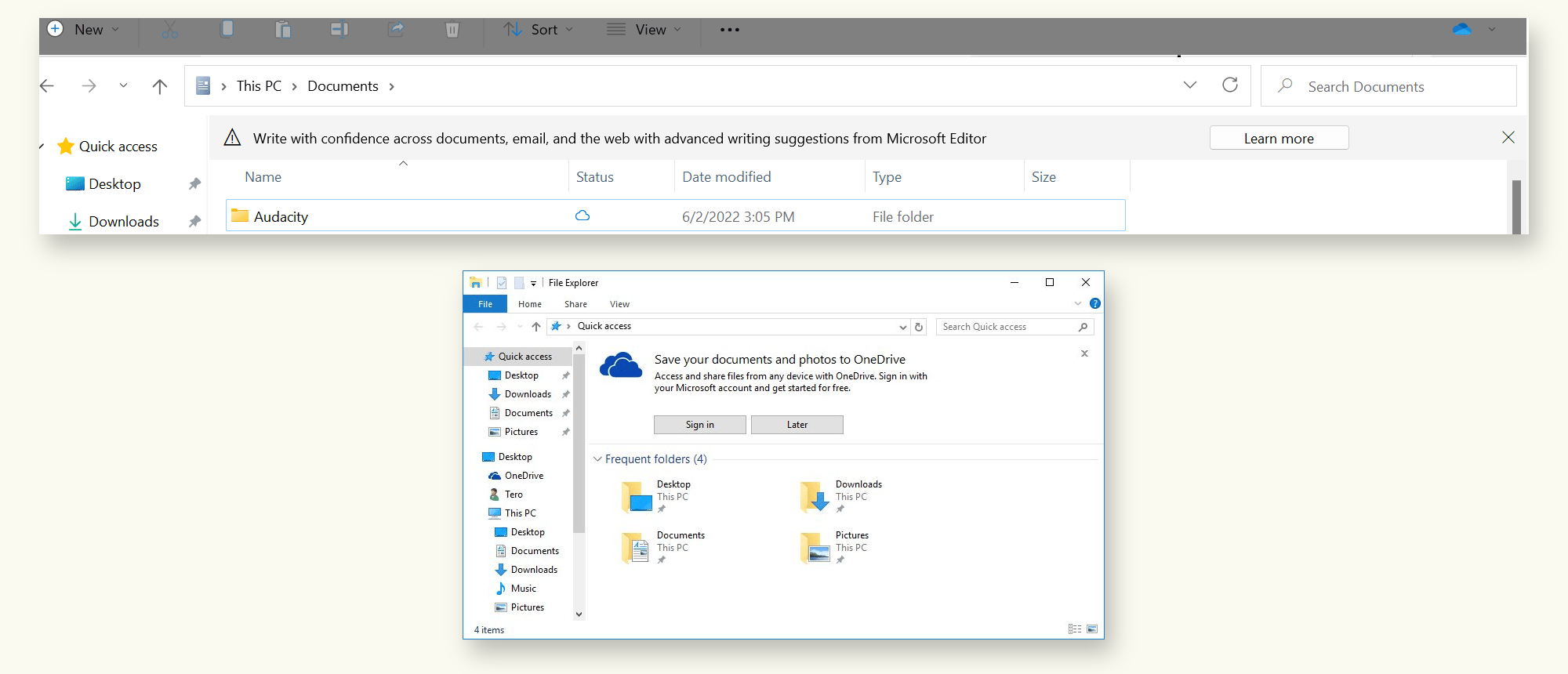The image size is (1568, 674).
Task: Expand the address bar history dropdown in Documents window
Action: [x=1190, y=85]
